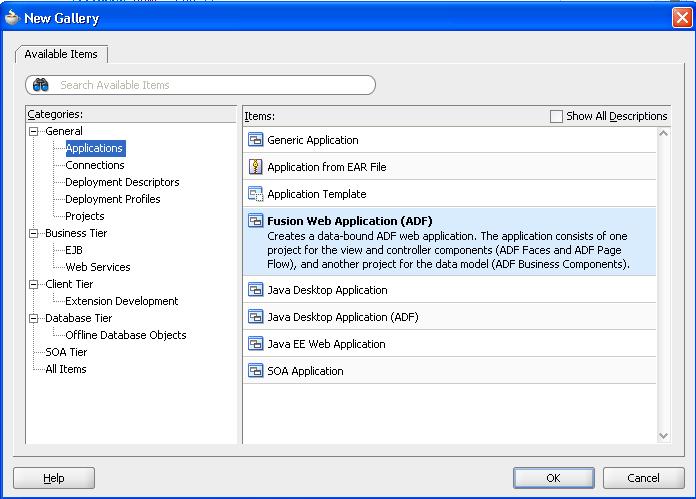Collapse the Database Tier tree node
The width and height of the screenshot is (696, 499).
tap(34, 318)
